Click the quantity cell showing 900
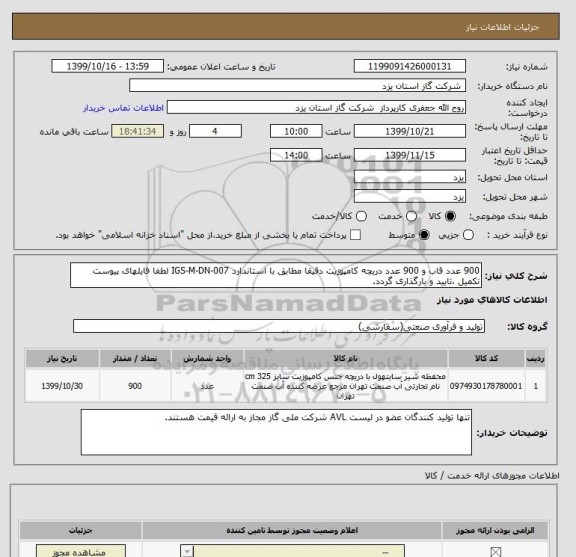Screen dimensions: 576x557 (135, 386)
